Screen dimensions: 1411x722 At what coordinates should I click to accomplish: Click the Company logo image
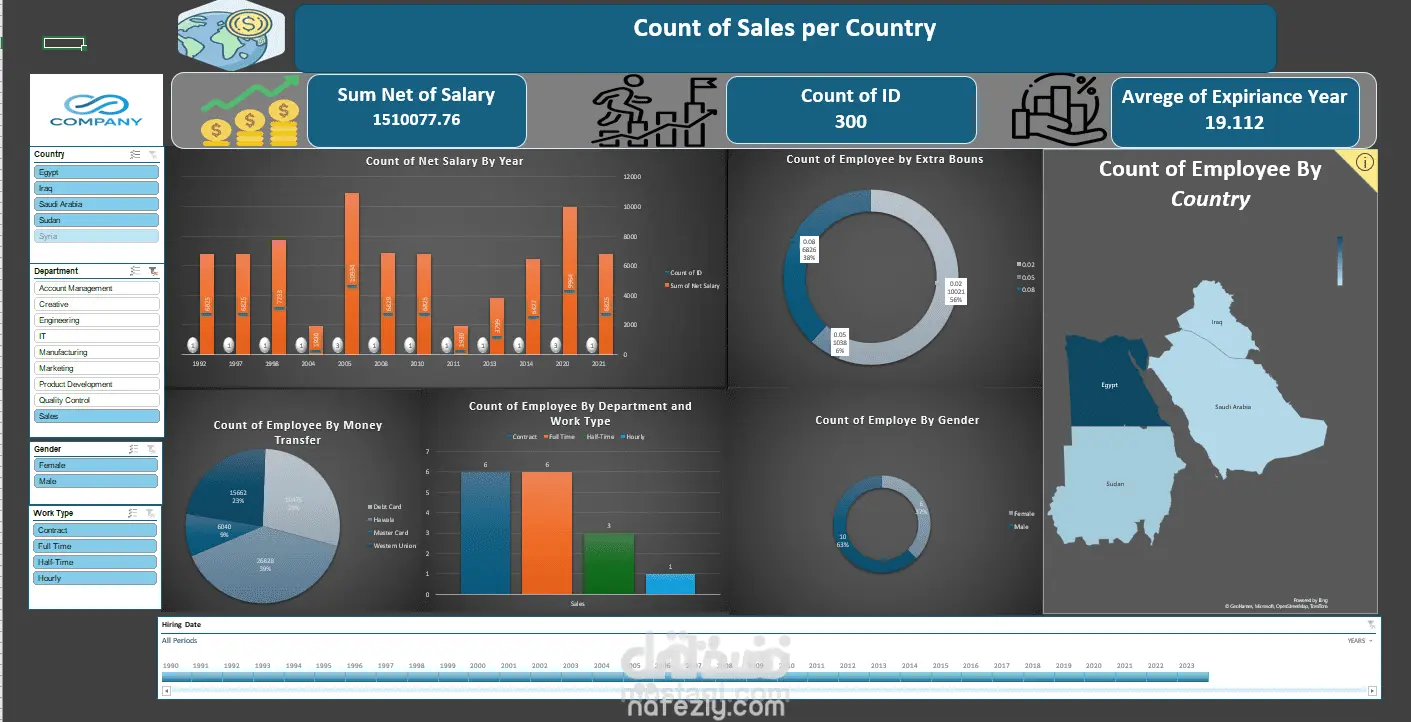96,110
